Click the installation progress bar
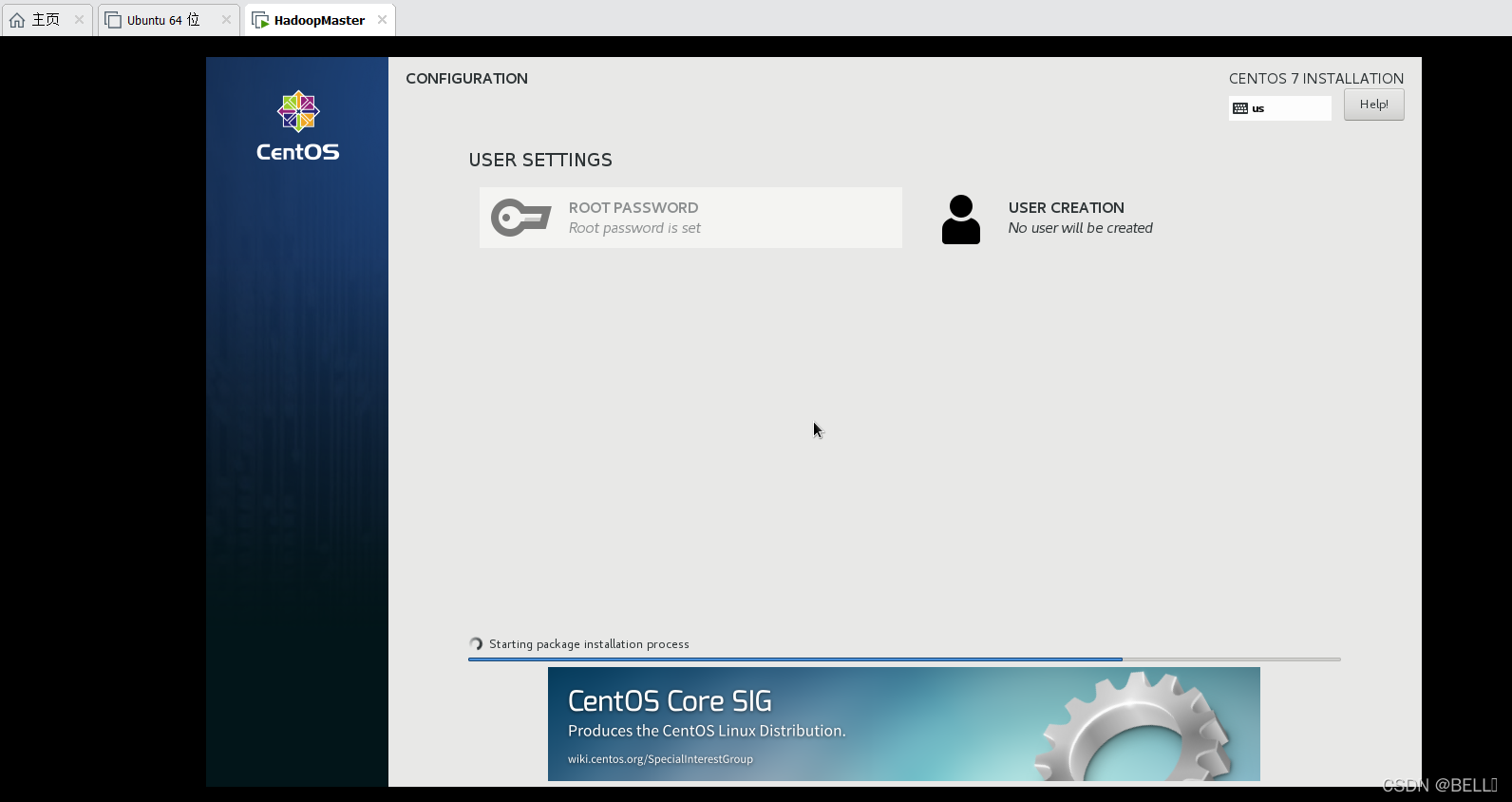Image resolution: width=1512 pixels, height=802 pixels. [x=904, y=659]
